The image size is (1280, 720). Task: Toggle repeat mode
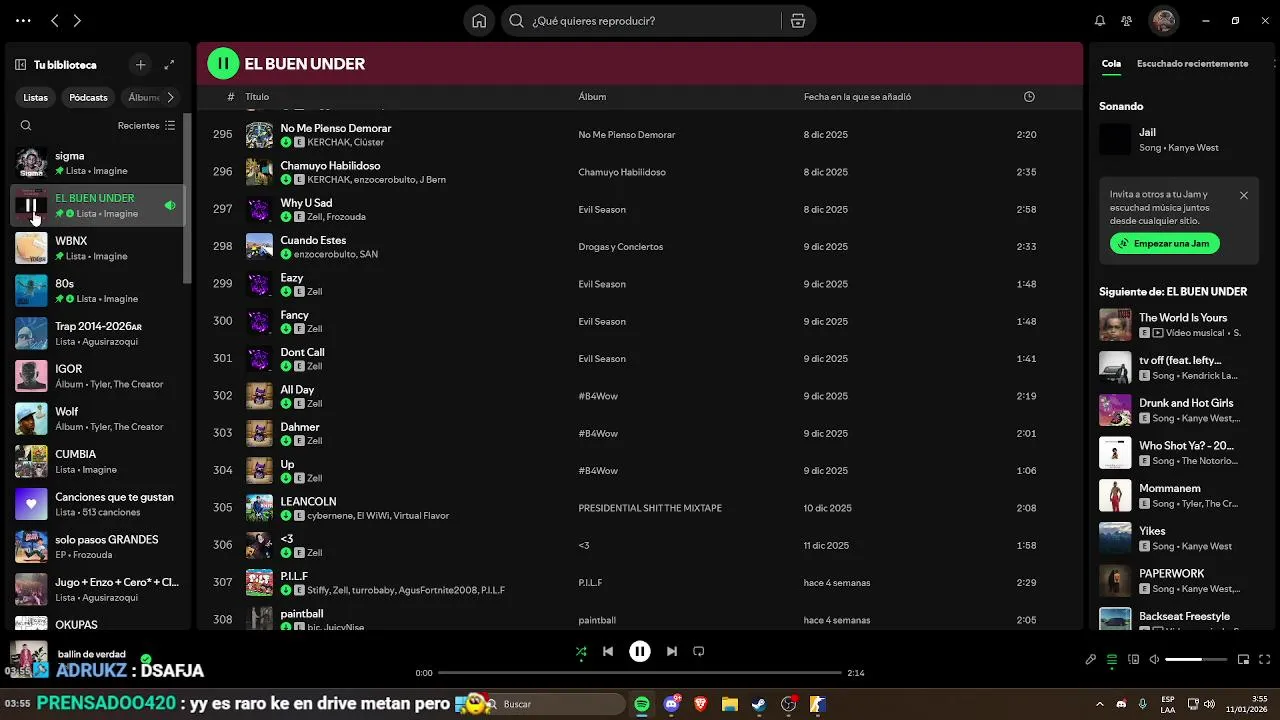tap(699, 652)
